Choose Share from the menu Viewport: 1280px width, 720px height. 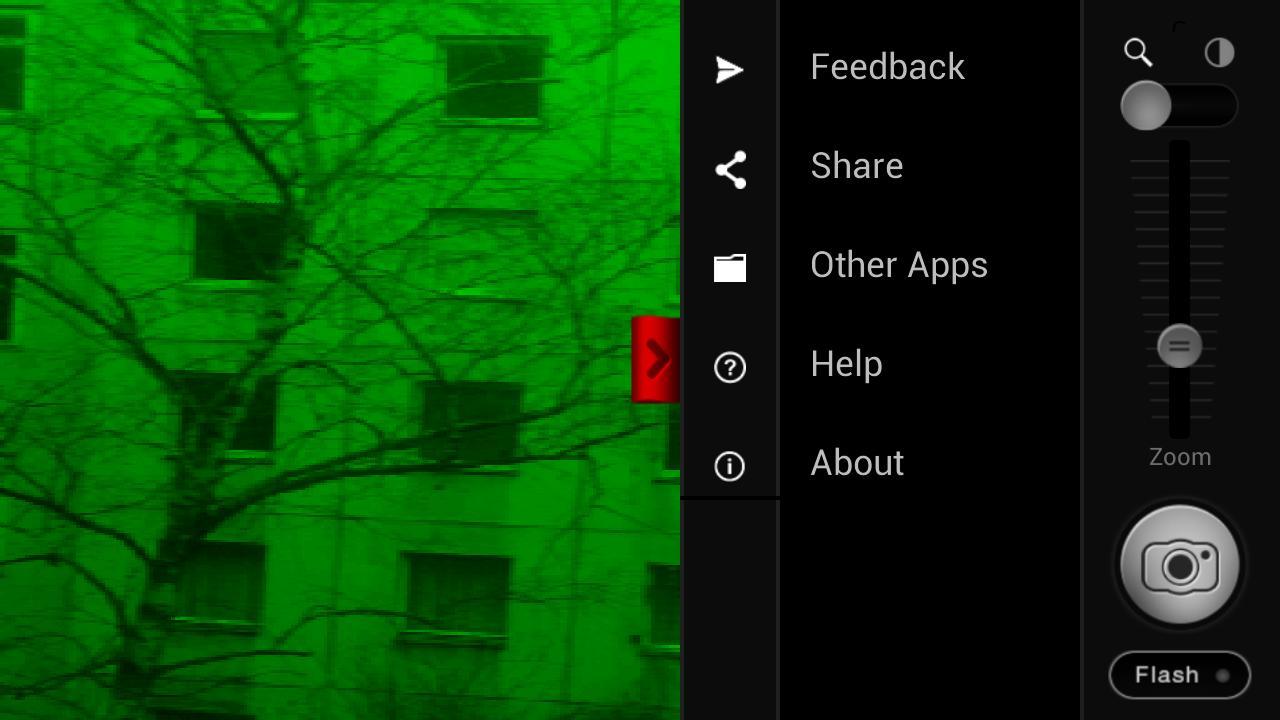[x=856, y=166]
